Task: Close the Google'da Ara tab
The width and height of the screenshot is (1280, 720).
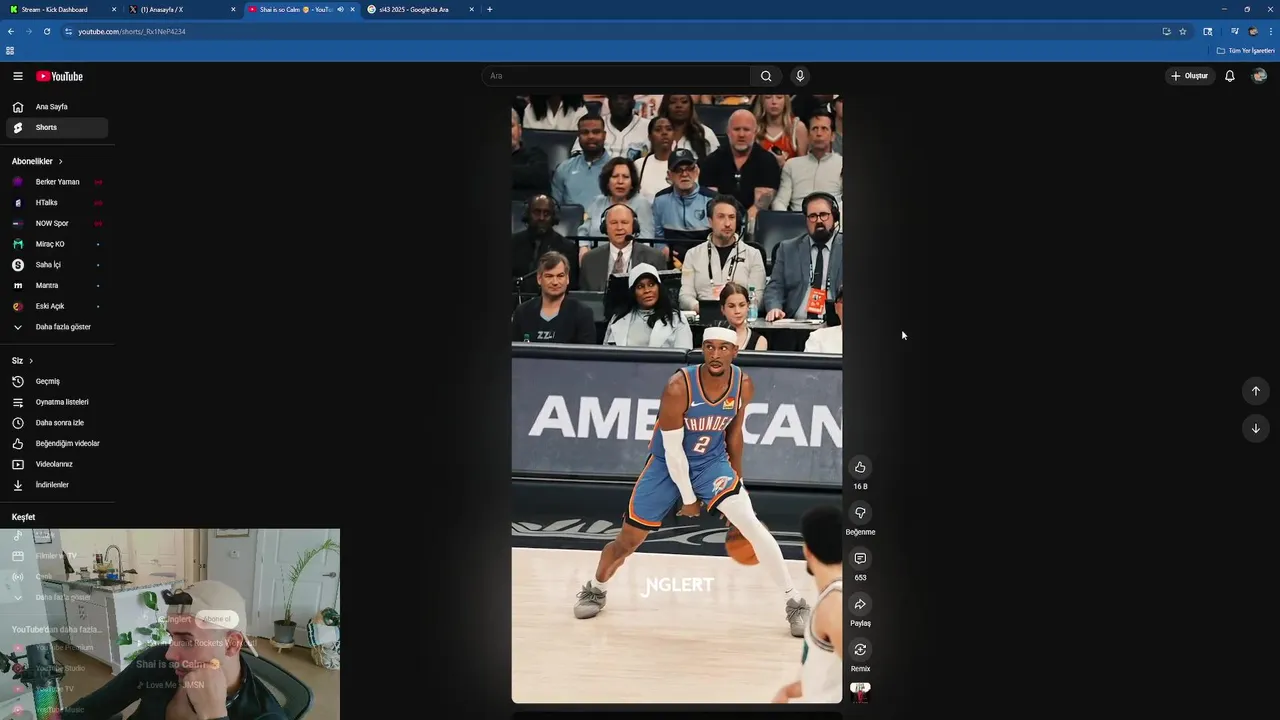Action: [471, 9]
